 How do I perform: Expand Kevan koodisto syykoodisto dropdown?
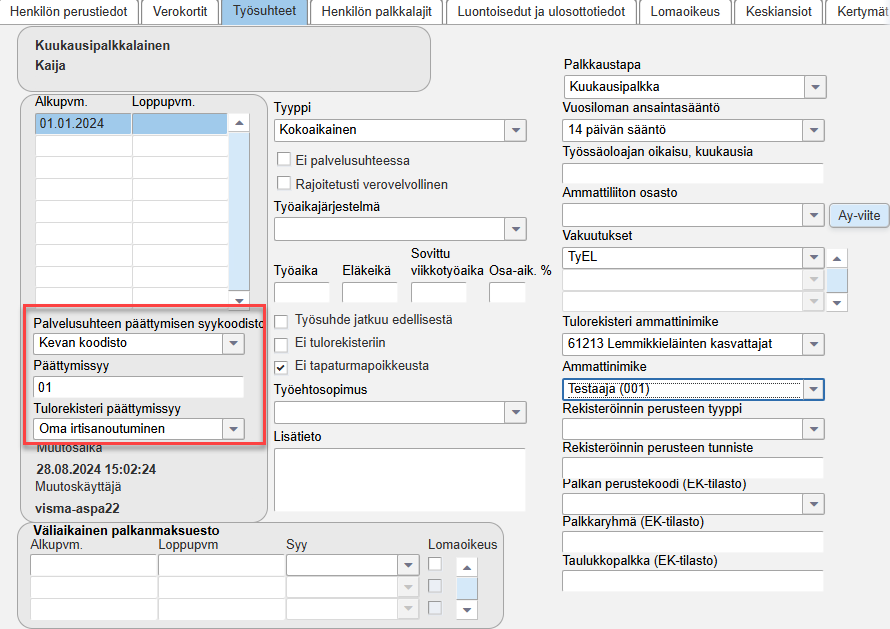tap(233, 343)
